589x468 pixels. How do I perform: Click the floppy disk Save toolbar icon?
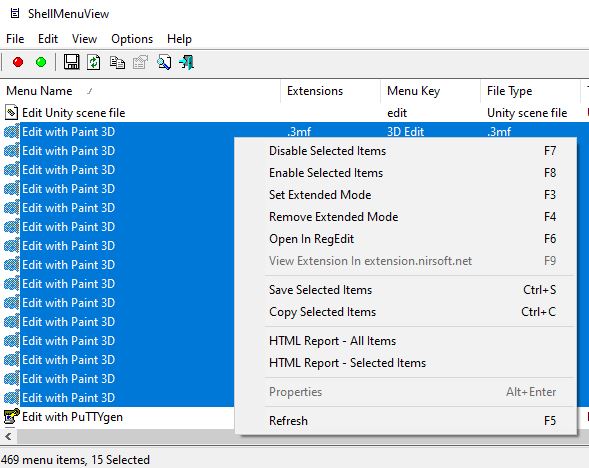[x=71, y=62]
